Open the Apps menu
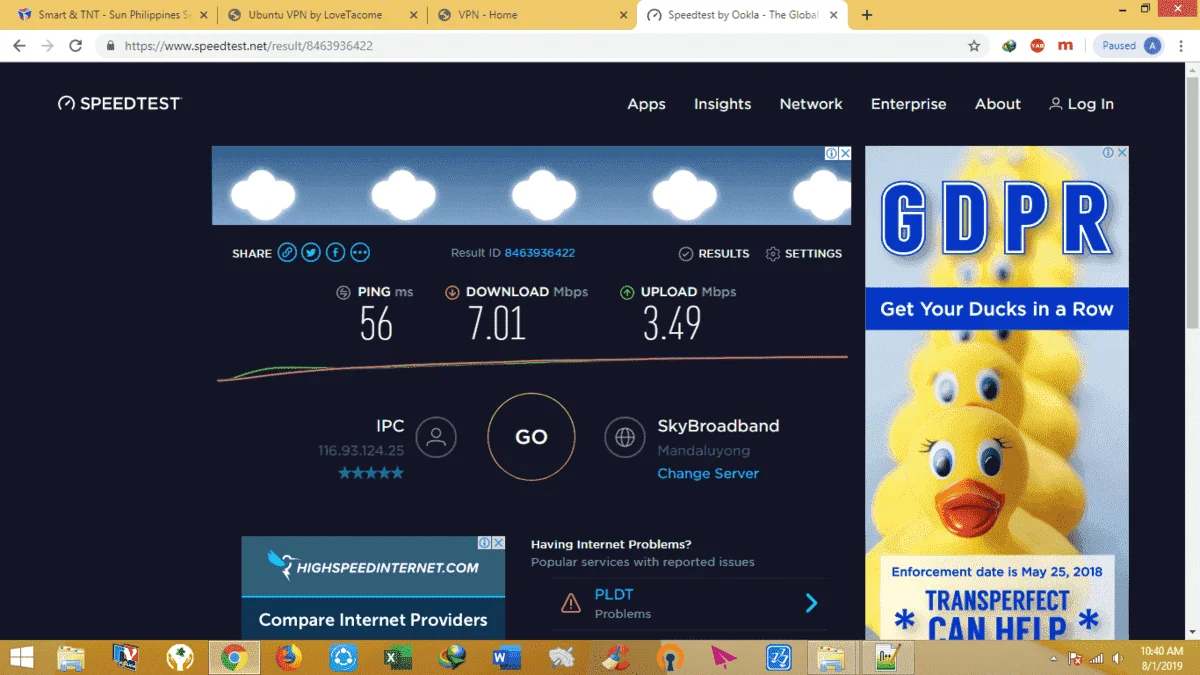This screenshot has height=675, width=1200. click(646, 104)
